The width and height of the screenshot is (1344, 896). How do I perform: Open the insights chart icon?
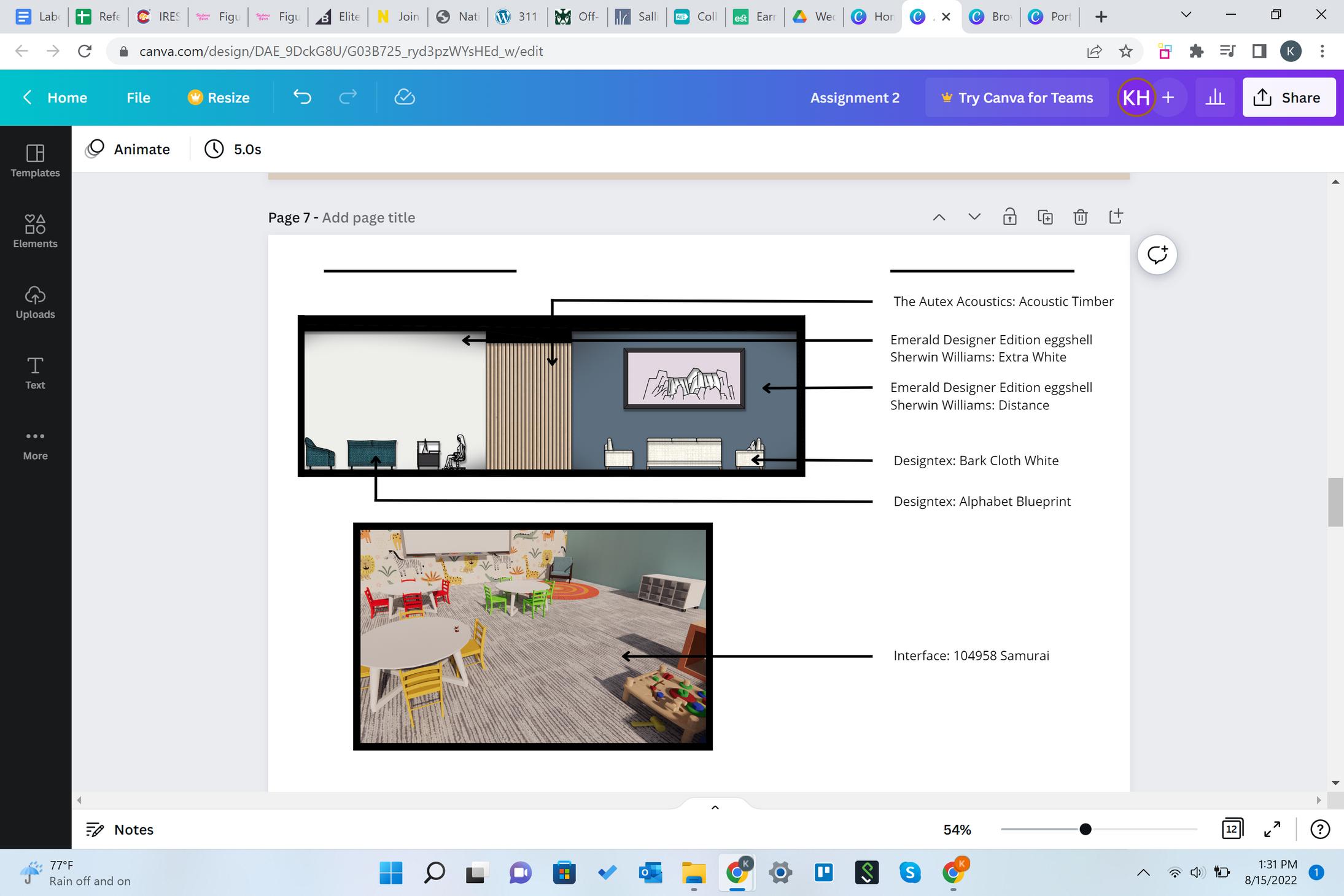click(1214, 97)
